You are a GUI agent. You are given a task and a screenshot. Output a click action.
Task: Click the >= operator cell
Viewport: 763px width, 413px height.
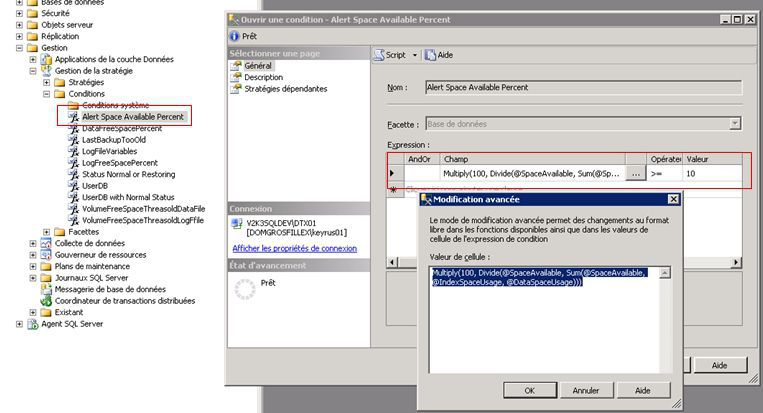click(x=665, y=174)
